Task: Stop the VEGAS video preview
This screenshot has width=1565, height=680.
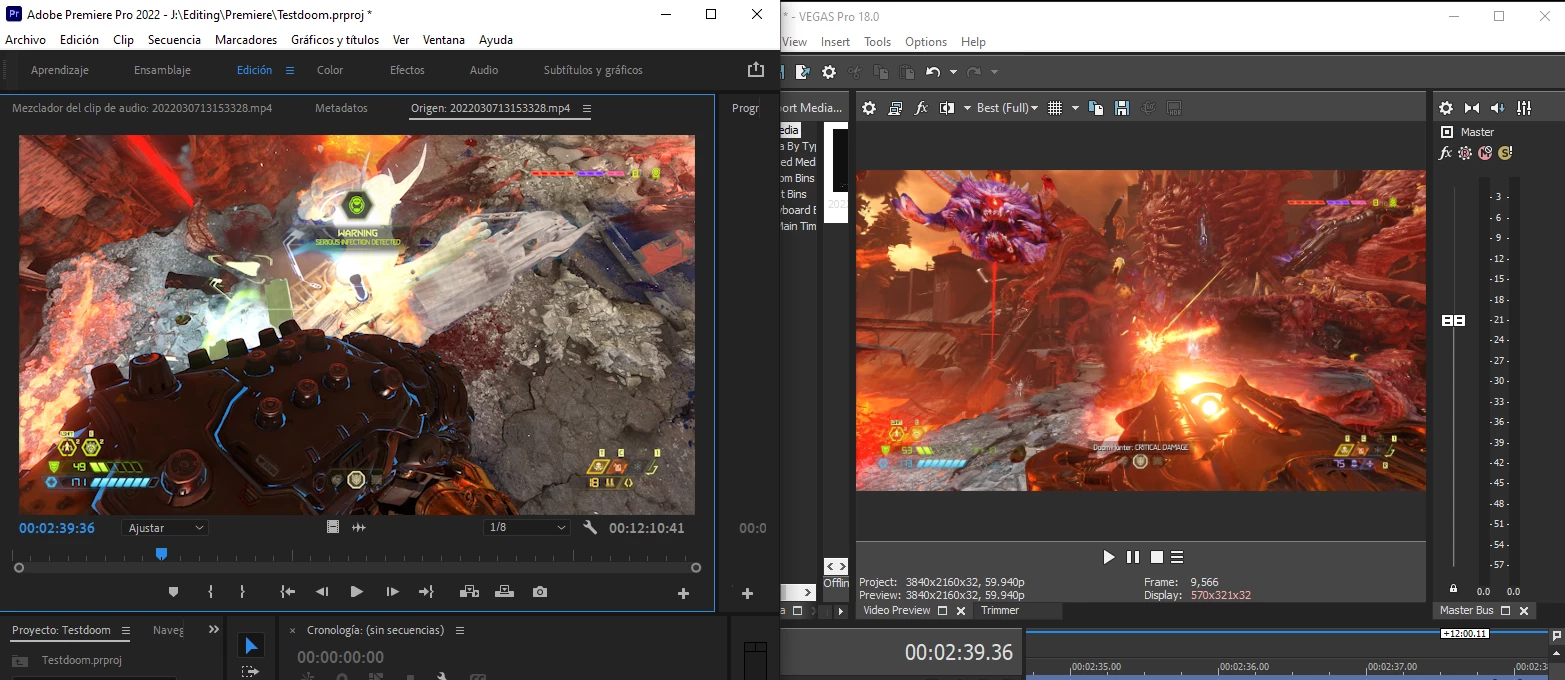Action: click(x=1156, y=557)
